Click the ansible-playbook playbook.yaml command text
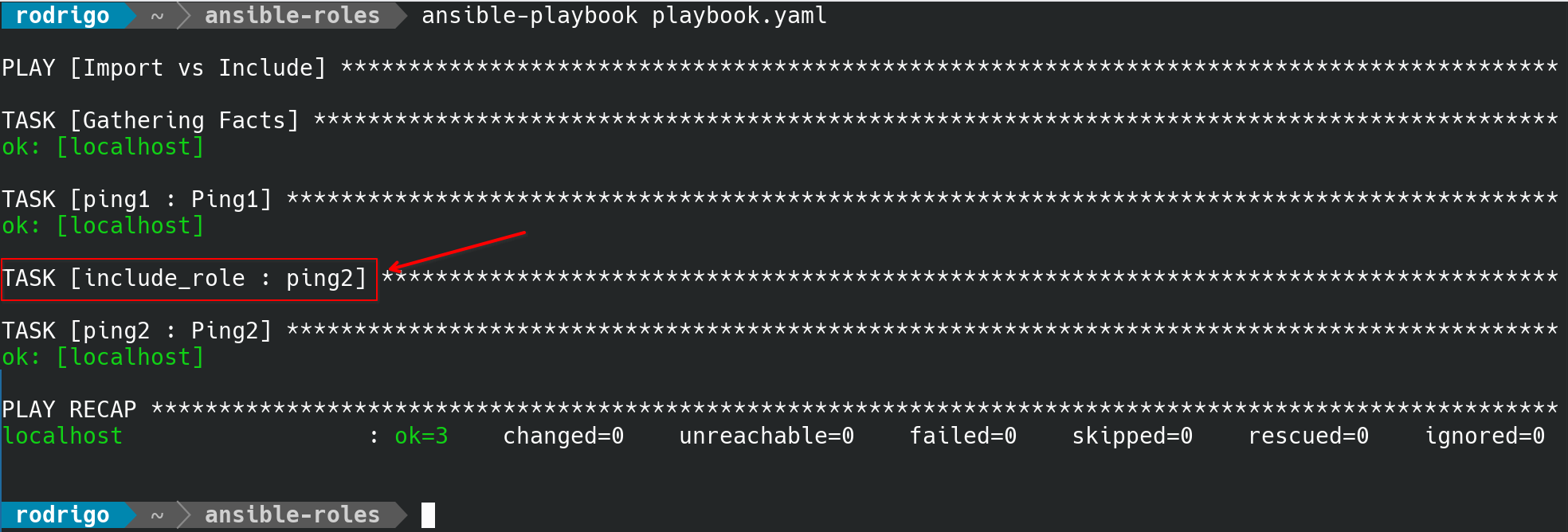Image resolution: width=1568 pixels, height=532 pixels. [624, 16]
